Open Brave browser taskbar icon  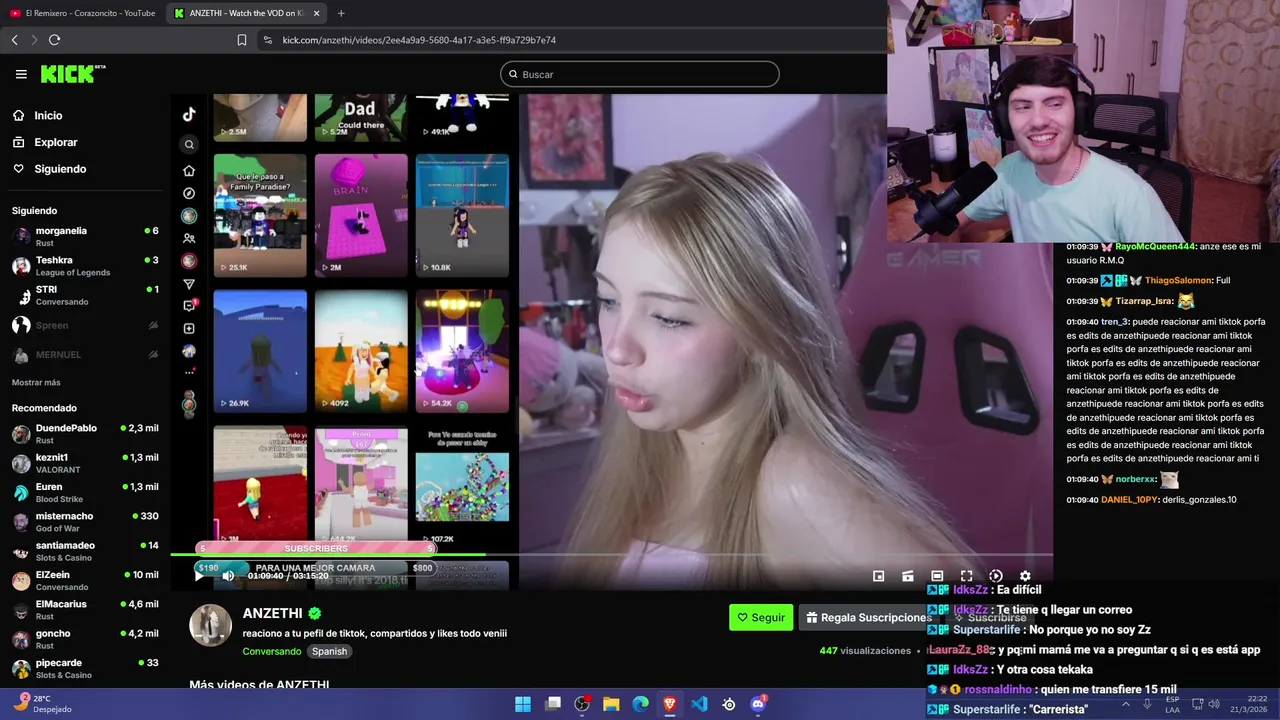[x=670, y=704]
